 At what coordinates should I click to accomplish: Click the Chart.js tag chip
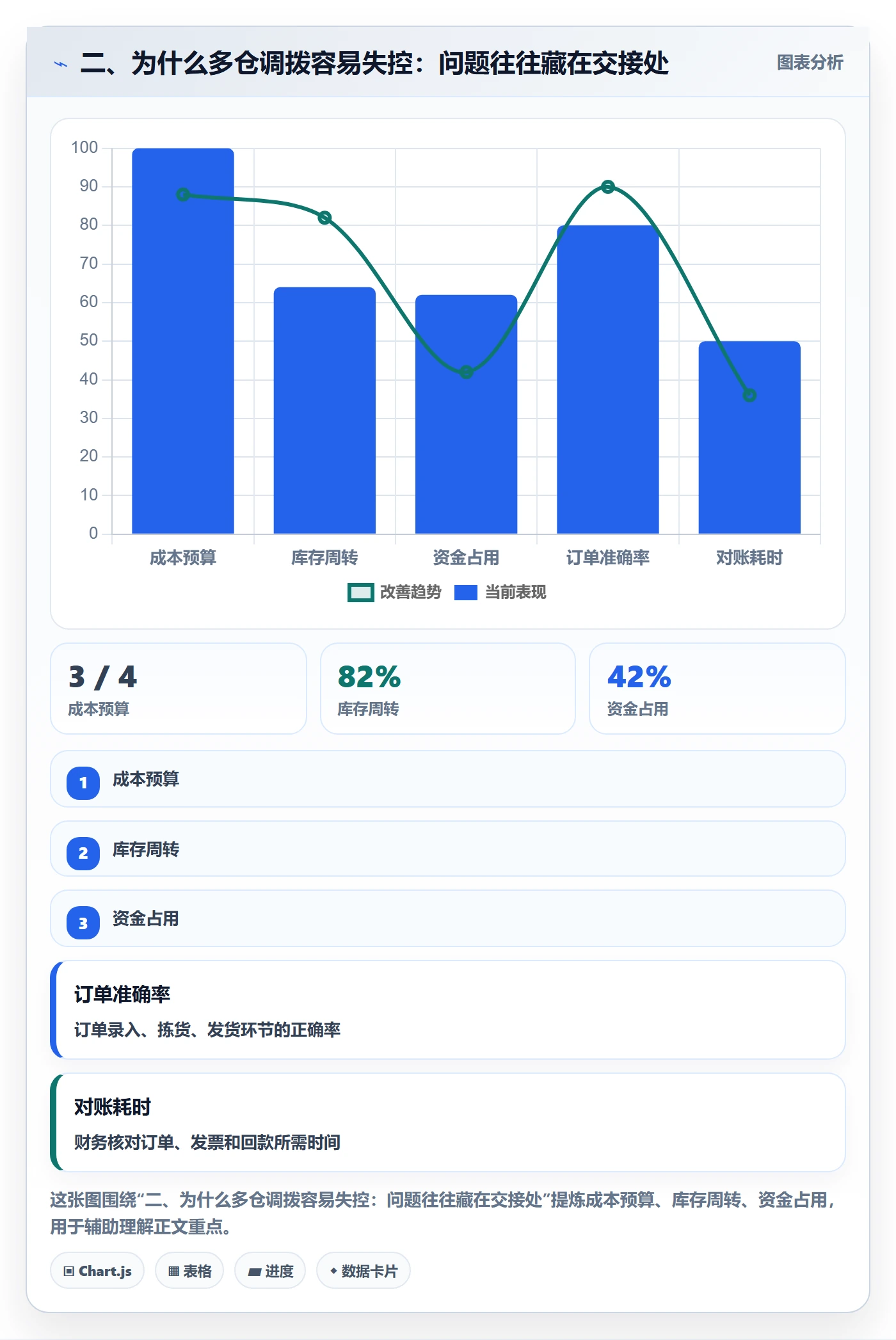coord(97,1271)
